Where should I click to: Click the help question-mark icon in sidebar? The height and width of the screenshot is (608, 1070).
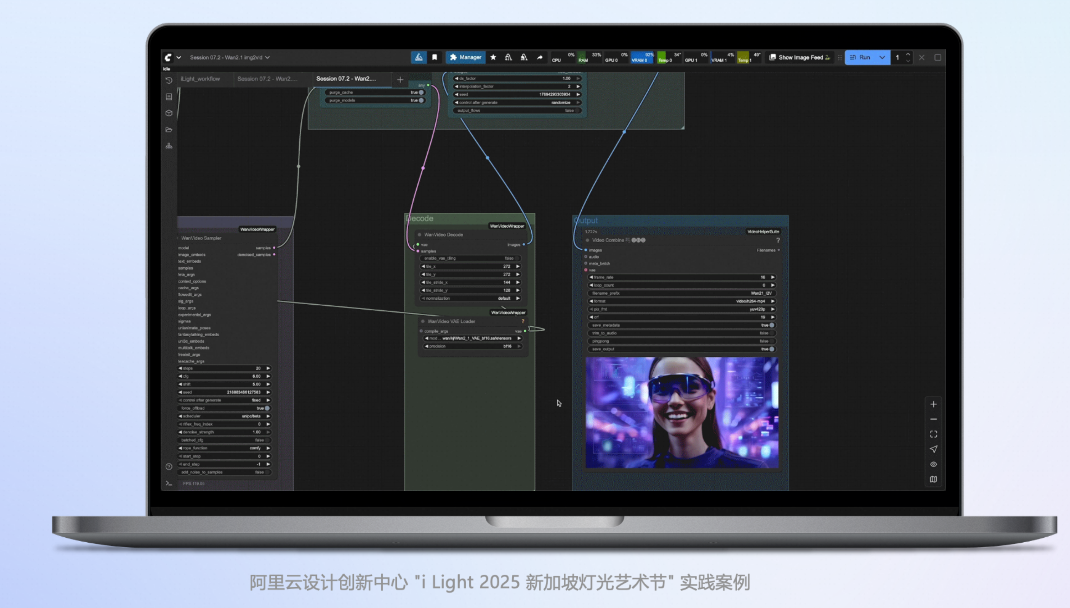pyautogui.click(x=169, y=467)
